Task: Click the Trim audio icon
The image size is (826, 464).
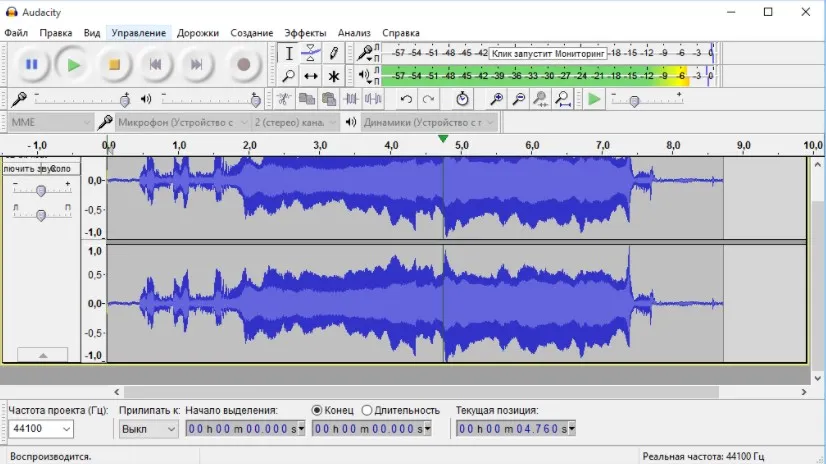Action: [351, 99]
